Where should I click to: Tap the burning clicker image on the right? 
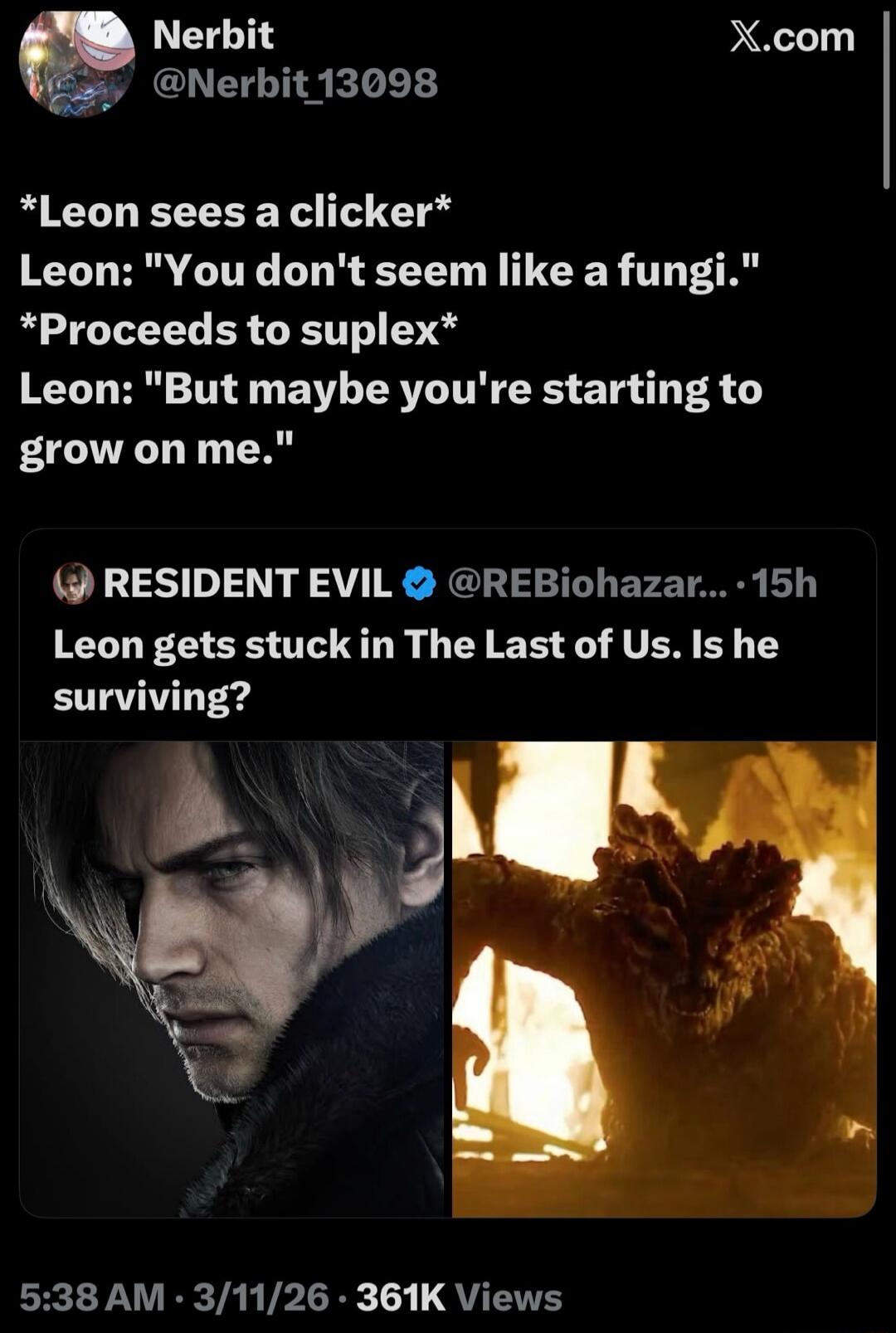[x=664, y=979]
